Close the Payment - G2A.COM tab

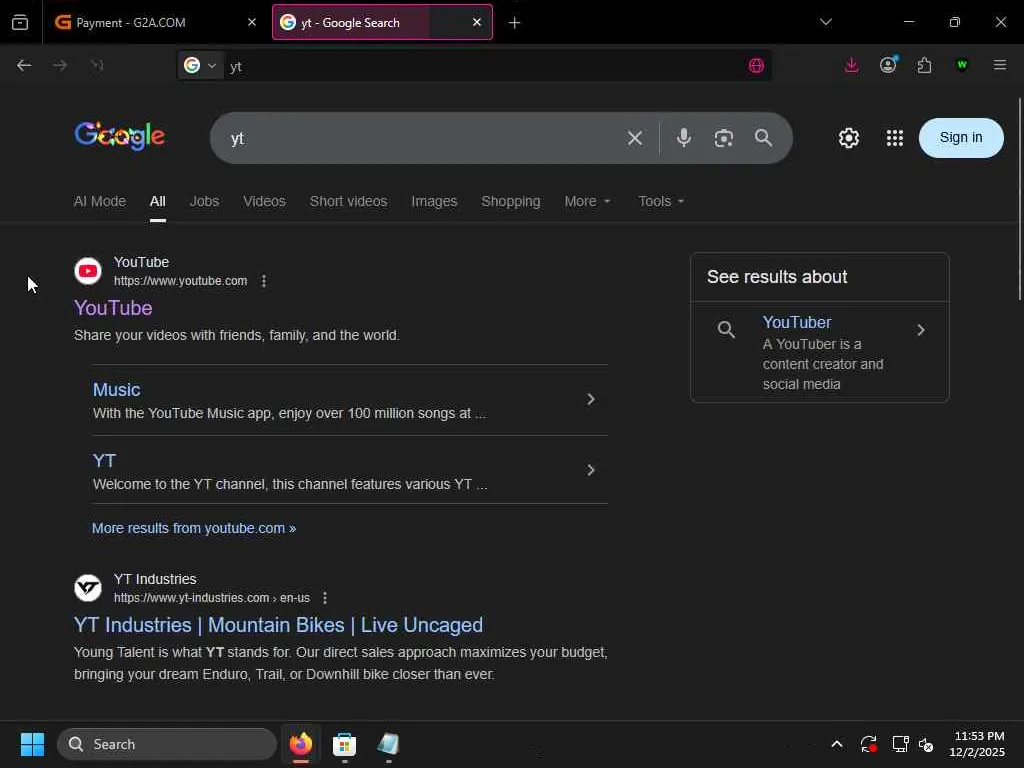[x=252, y=23]
